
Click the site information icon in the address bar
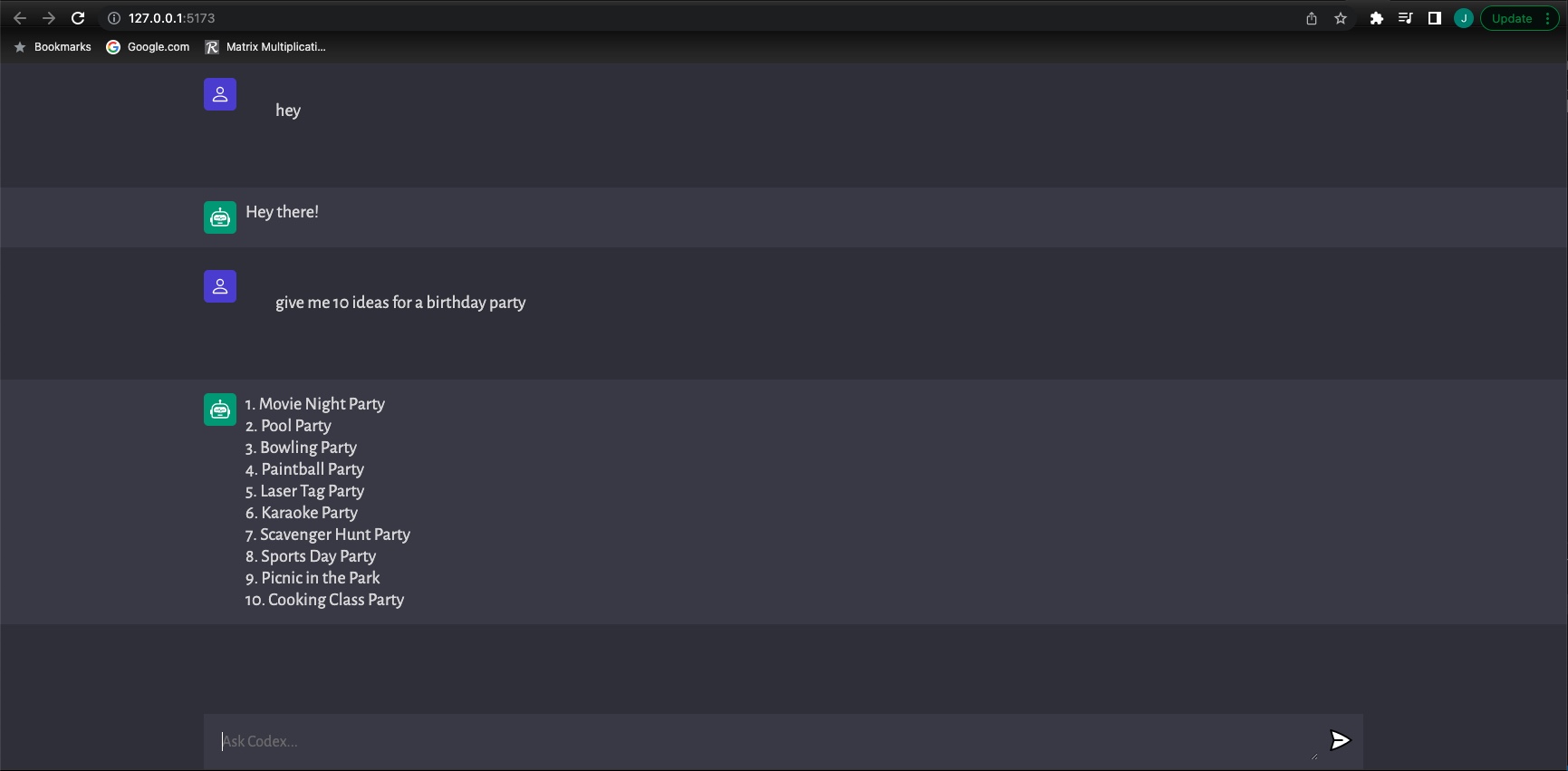pos(112,17)
